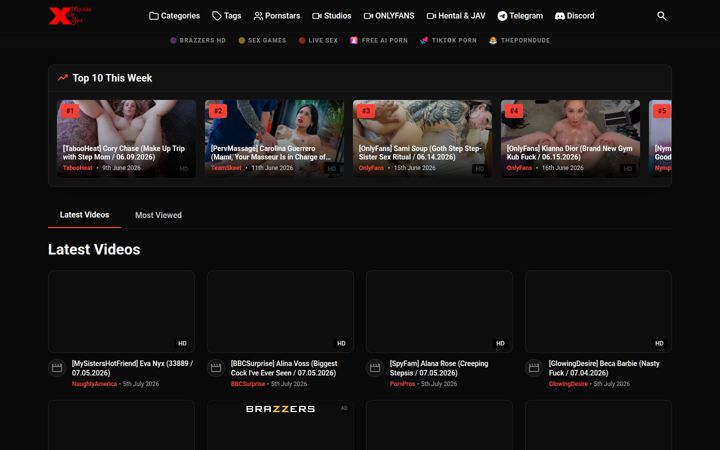Open the #1 ranked Top 10 thumbnail
Viewport: 720px width, 450px height.
click(x=126, y=138)
